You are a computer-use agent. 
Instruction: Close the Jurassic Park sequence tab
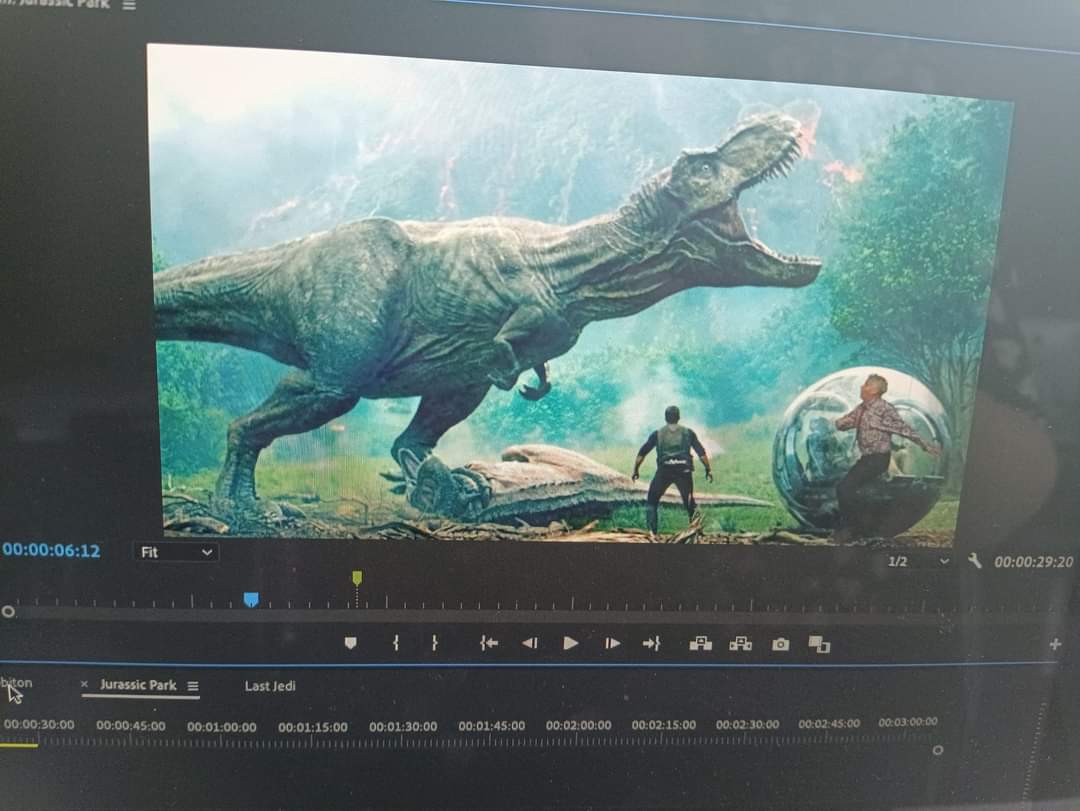coord(84,684)
